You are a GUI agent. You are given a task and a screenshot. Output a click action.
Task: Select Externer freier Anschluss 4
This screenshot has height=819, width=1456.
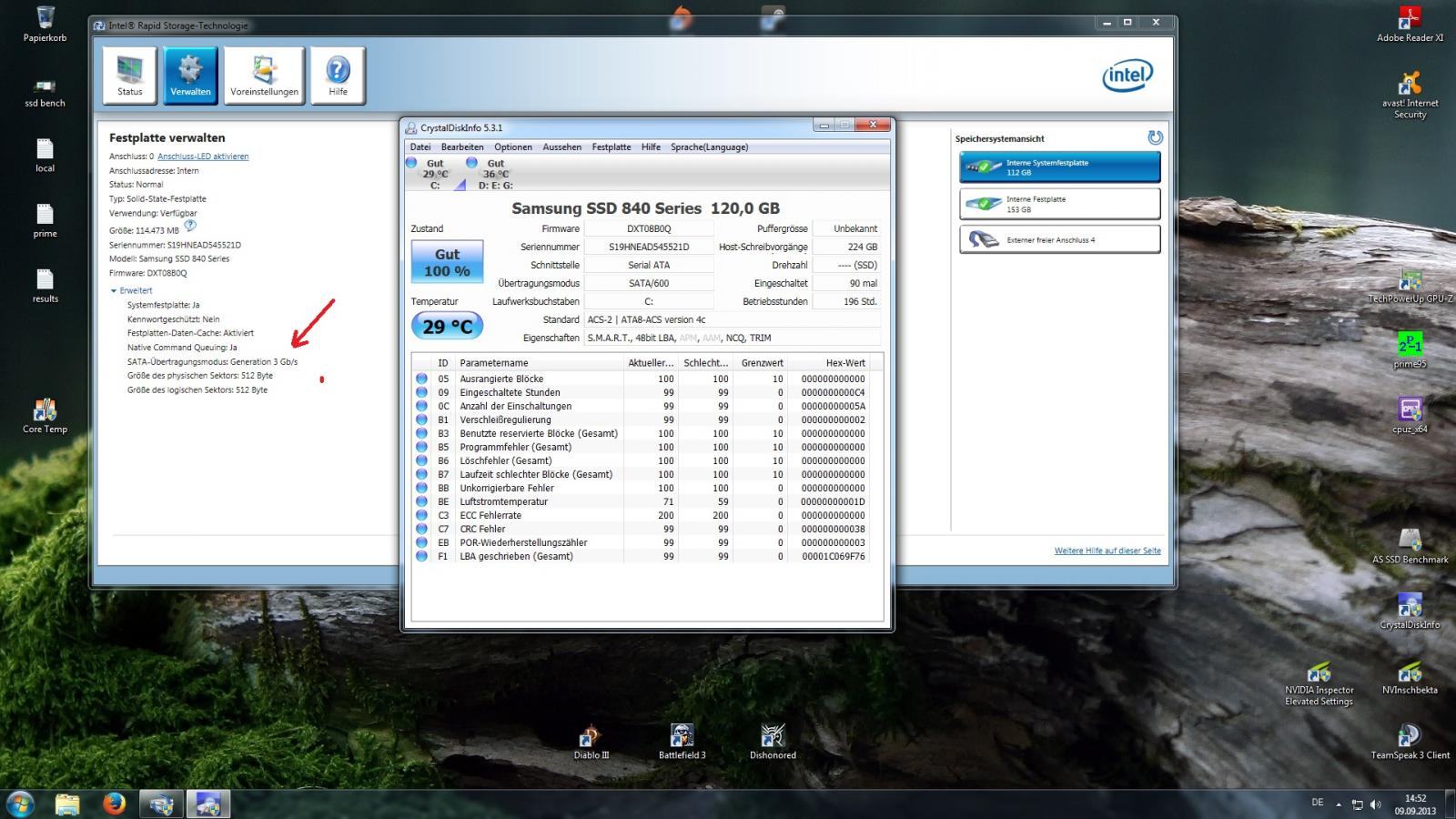(1059, 239)
